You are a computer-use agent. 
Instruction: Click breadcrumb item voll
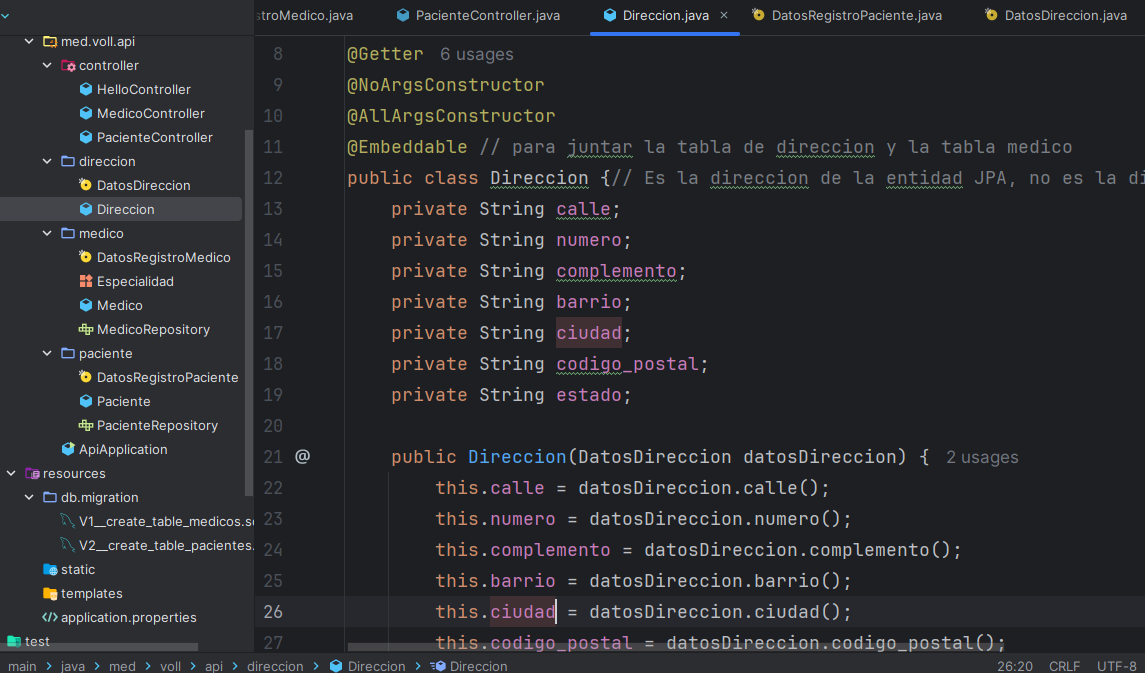point(170,666)
